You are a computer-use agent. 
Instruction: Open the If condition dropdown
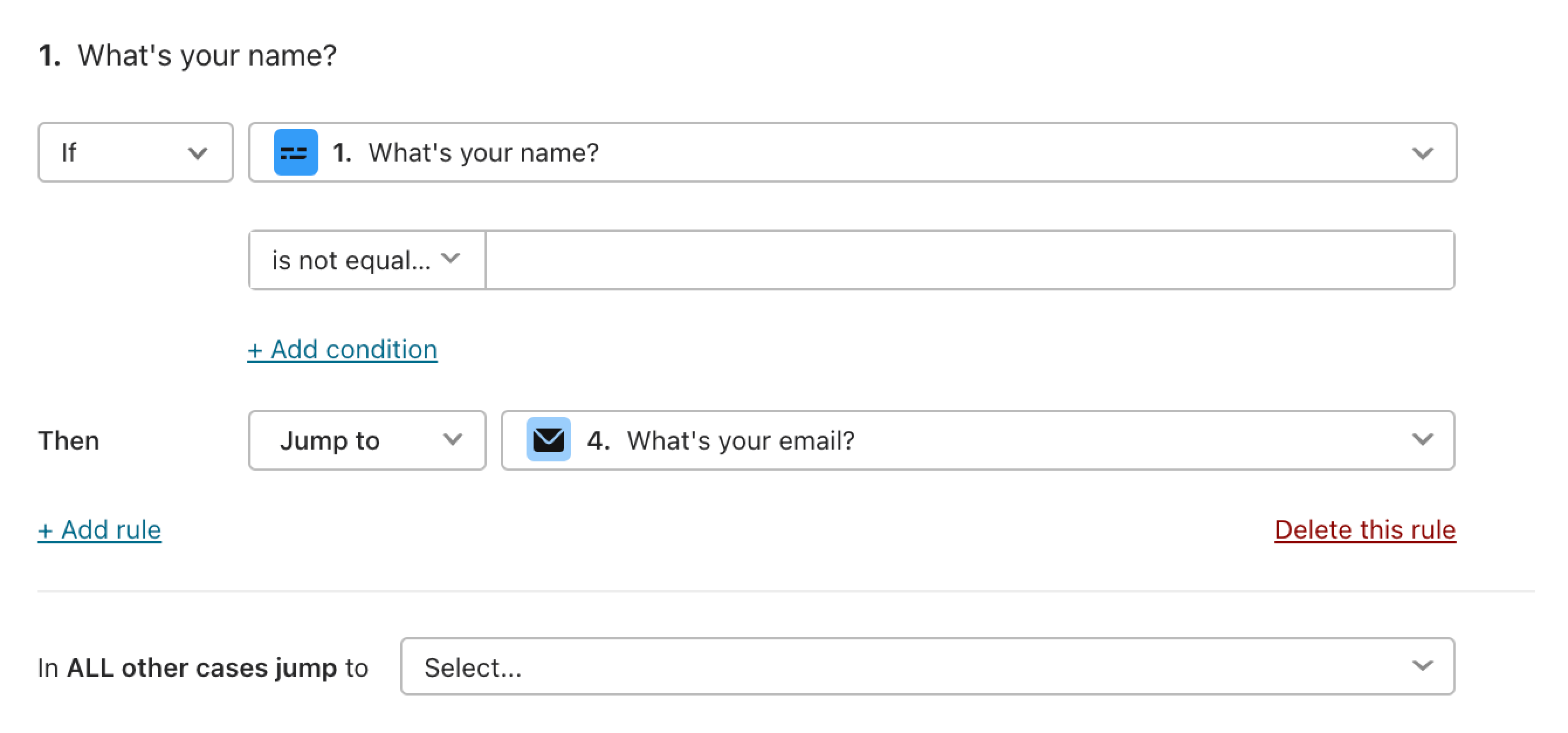135,152
